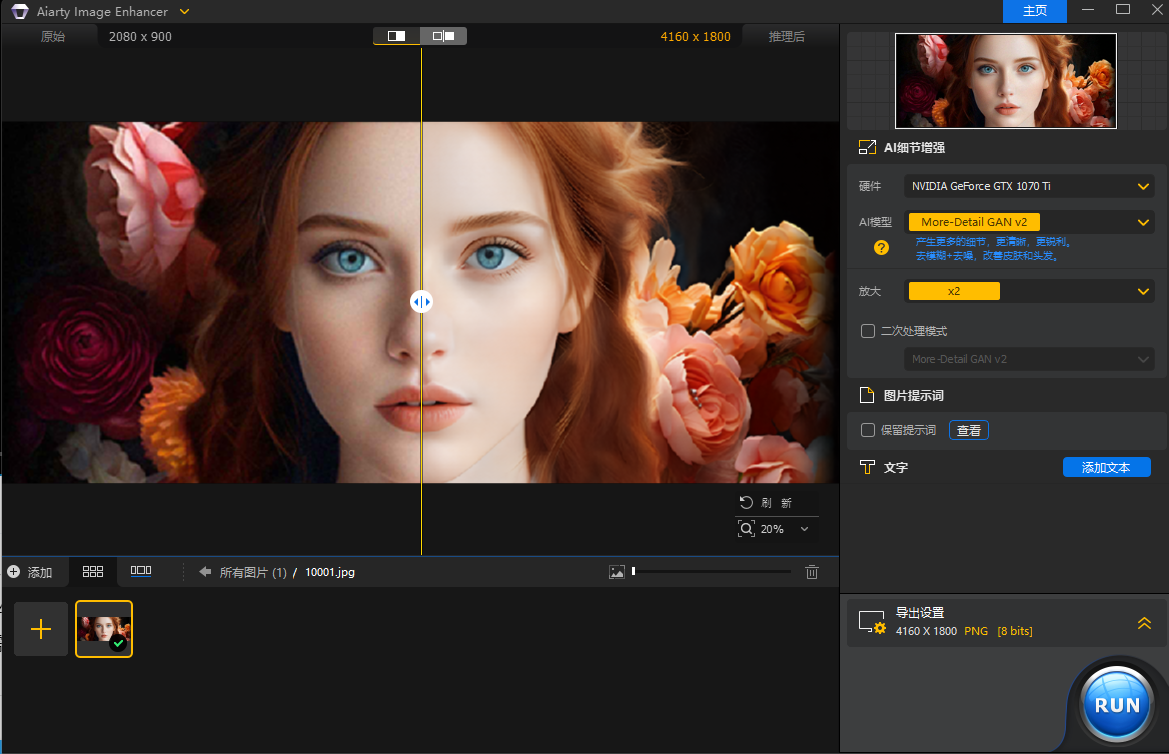Click the RUN button
Screen dimensions: 1169x754
[1116, 704]
